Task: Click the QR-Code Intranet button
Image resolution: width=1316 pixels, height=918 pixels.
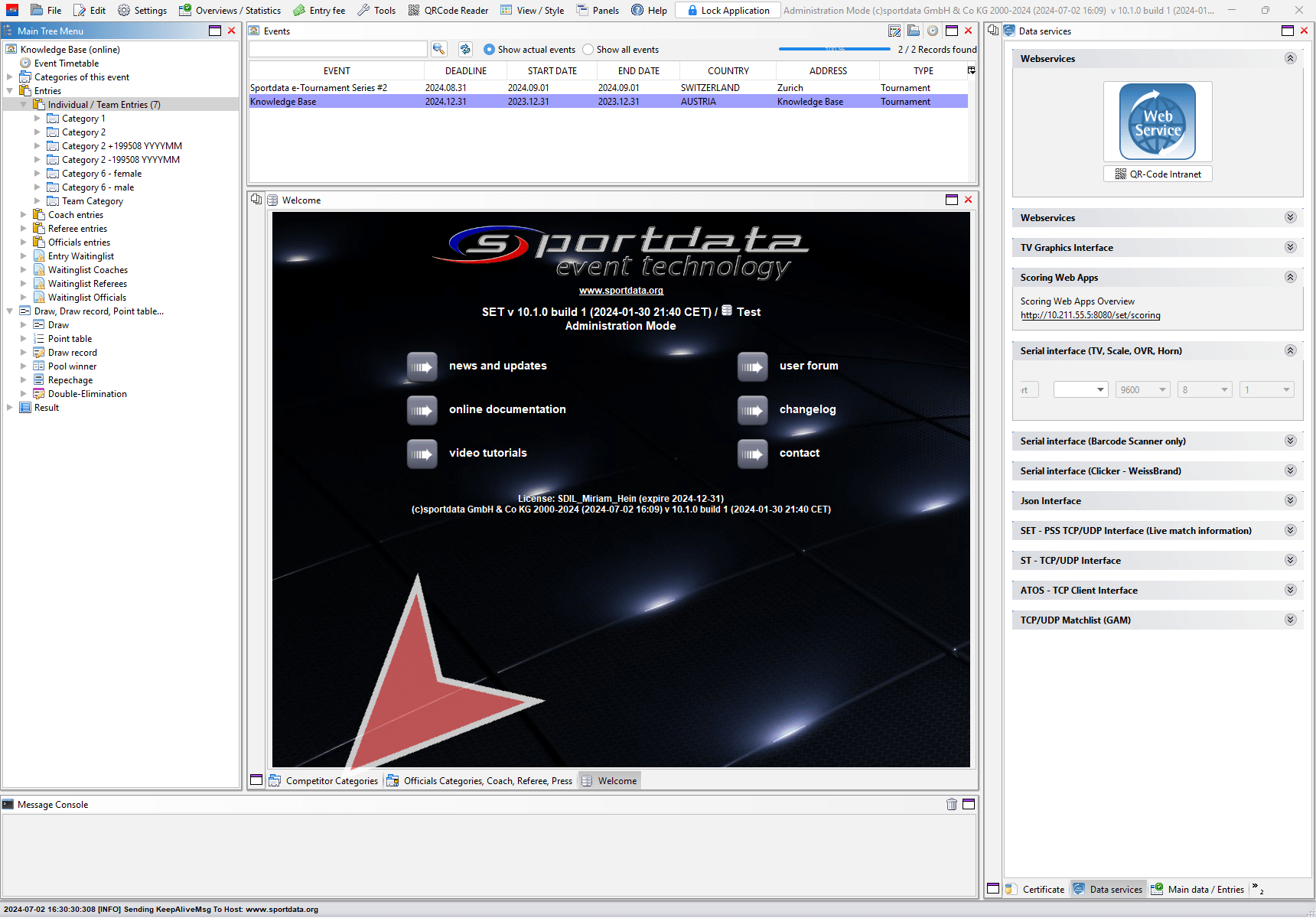Action: 1158,174
